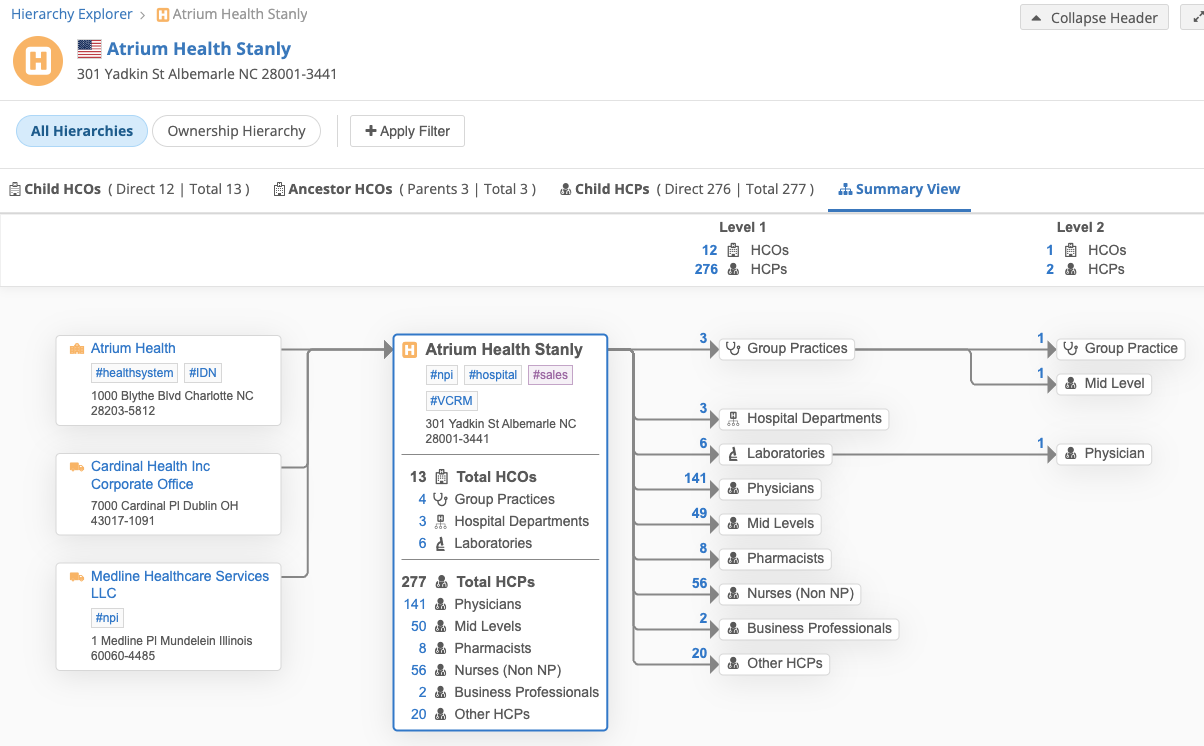Expand the Nurses (Non NP) node
This screenshot has height=746, width=1204.
coord(789,594)
